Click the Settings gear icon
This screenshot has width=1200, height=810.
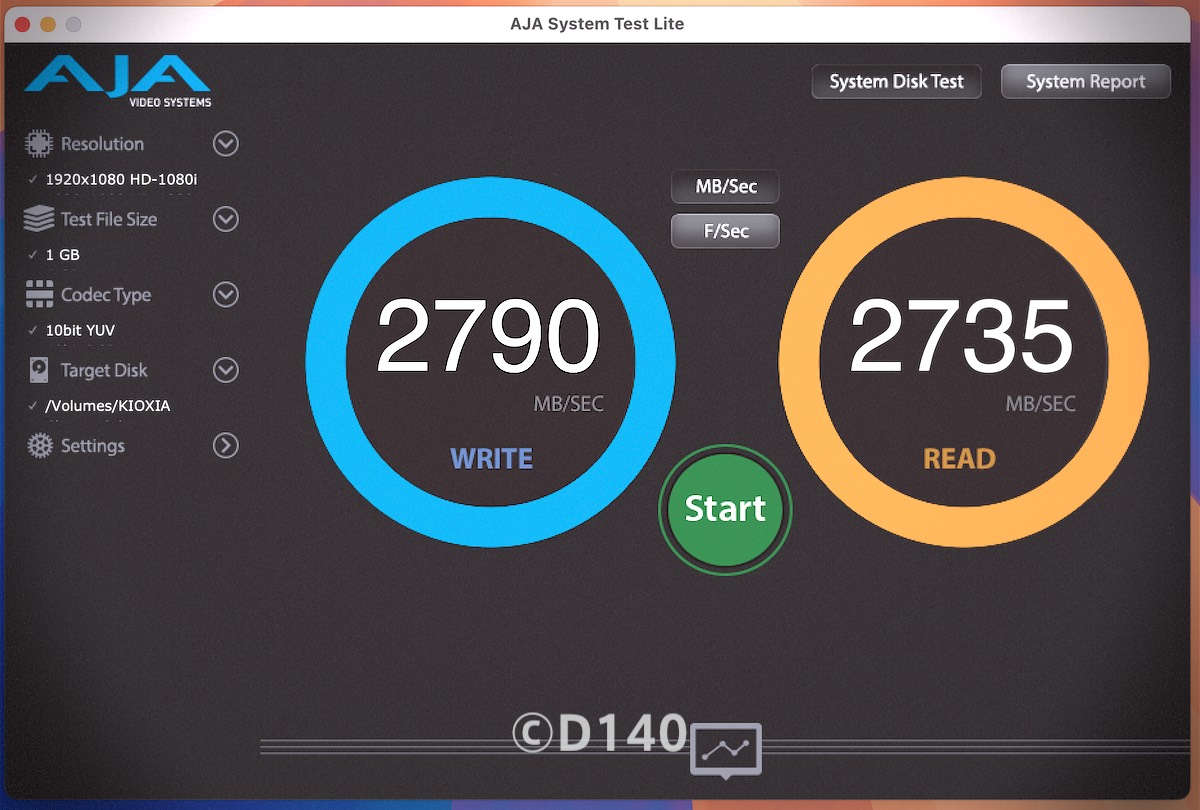point(39,446)
